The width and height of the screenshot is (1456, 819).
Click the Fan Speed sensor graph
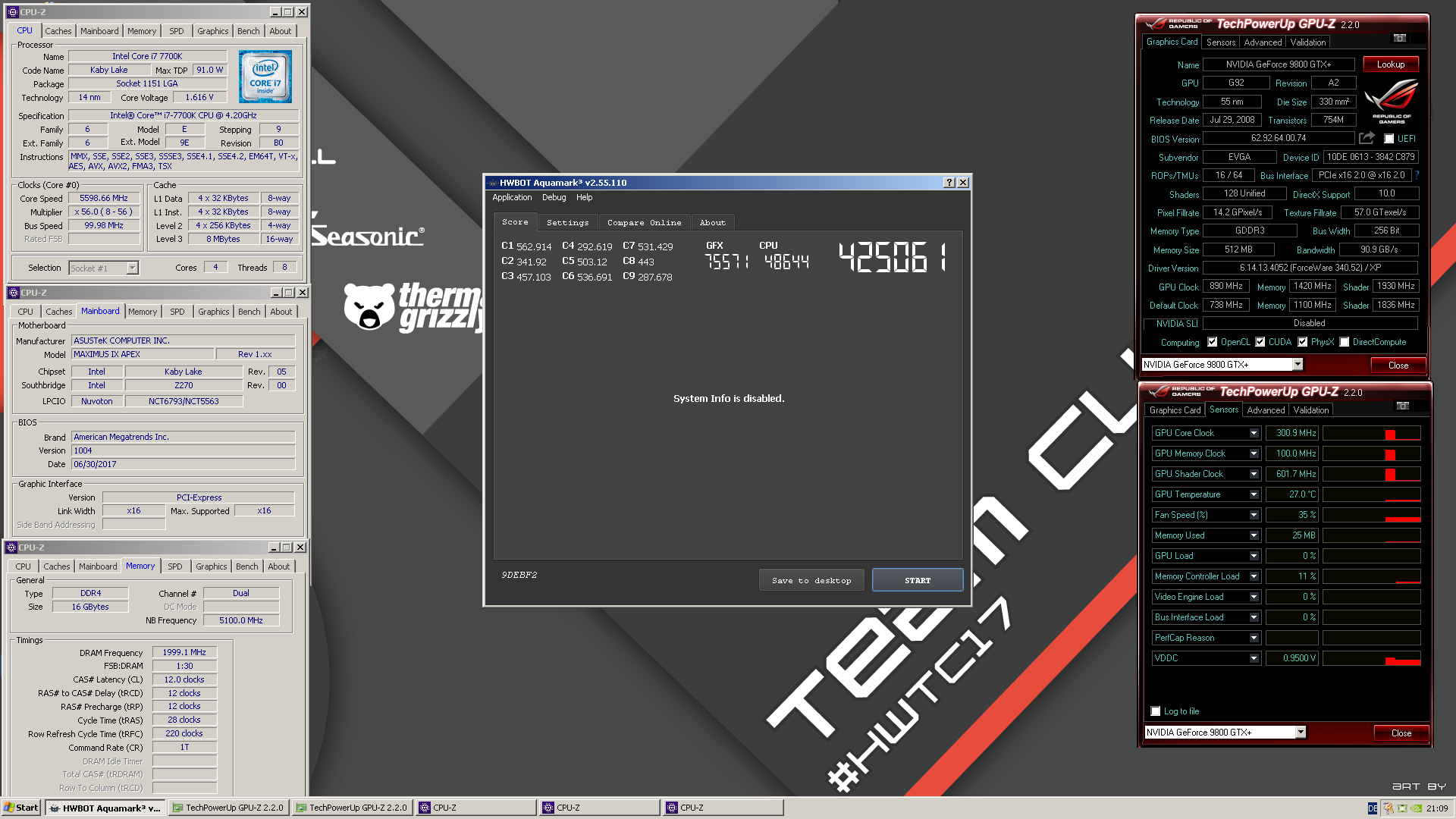[1371, 515]
